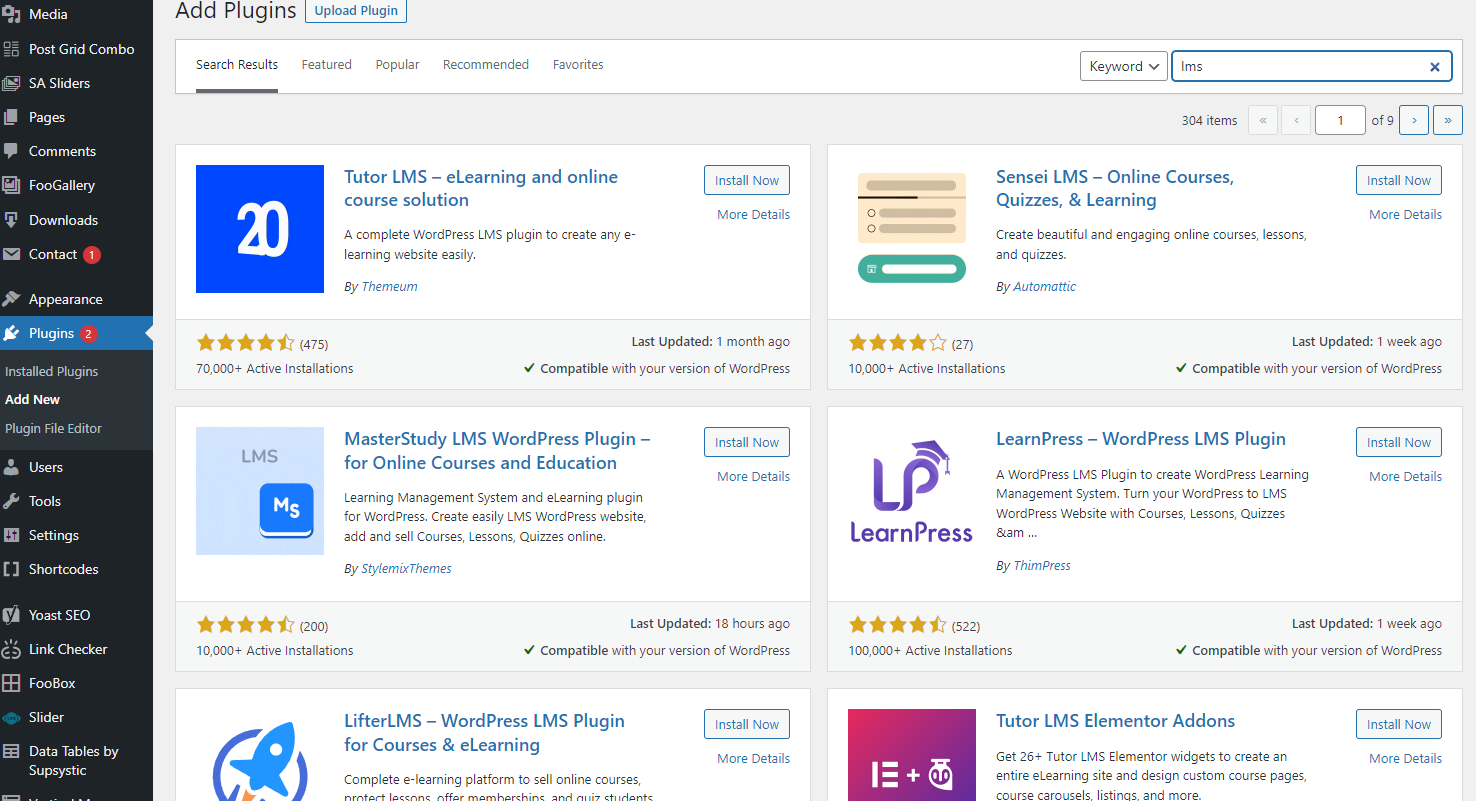Click the SA Sliders sidebar icon

tap(11, 83)
